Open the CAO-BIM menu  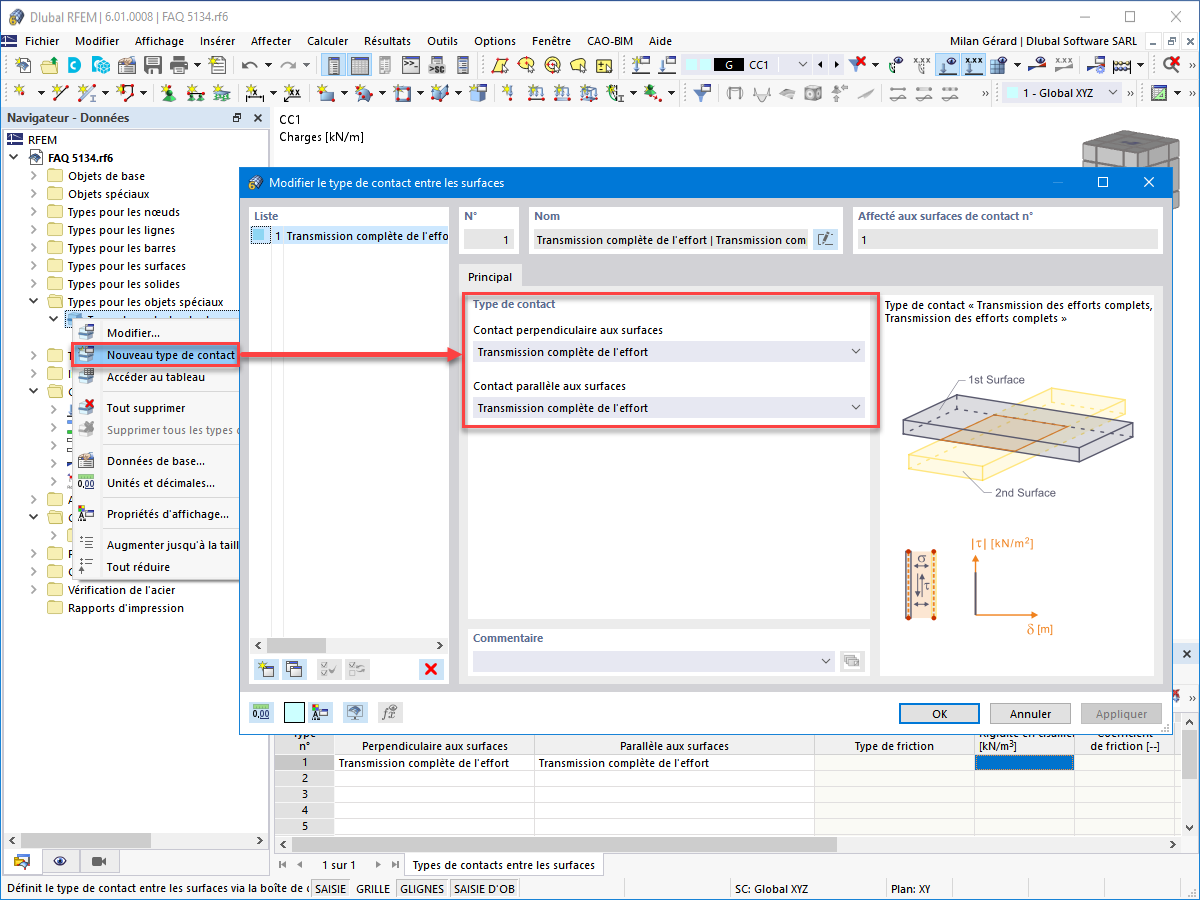tap(609, 41)
